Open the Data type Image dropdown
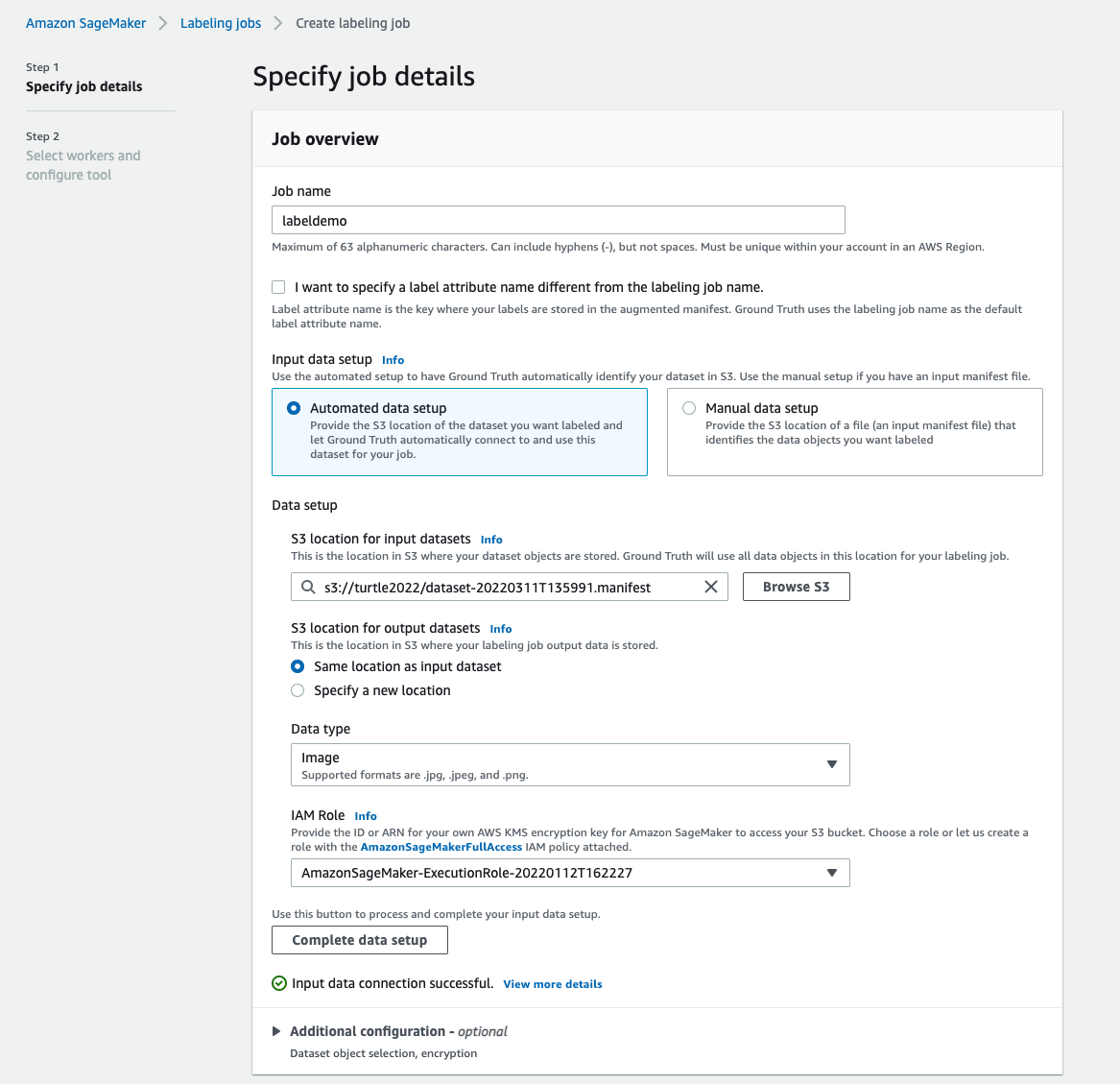 pos(570,764)
